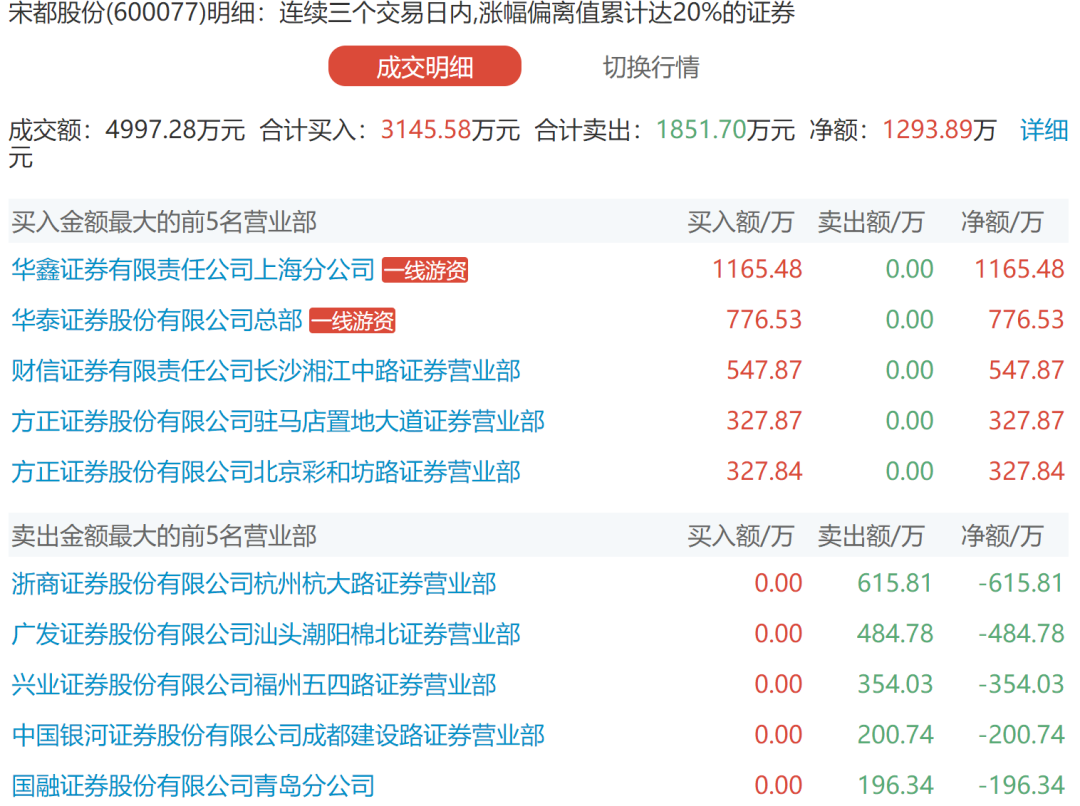Viewport: 1080px width, 806px height.
Task: Open 财信证券长沙湘江中路证券营业部 link
Action: 266,371
